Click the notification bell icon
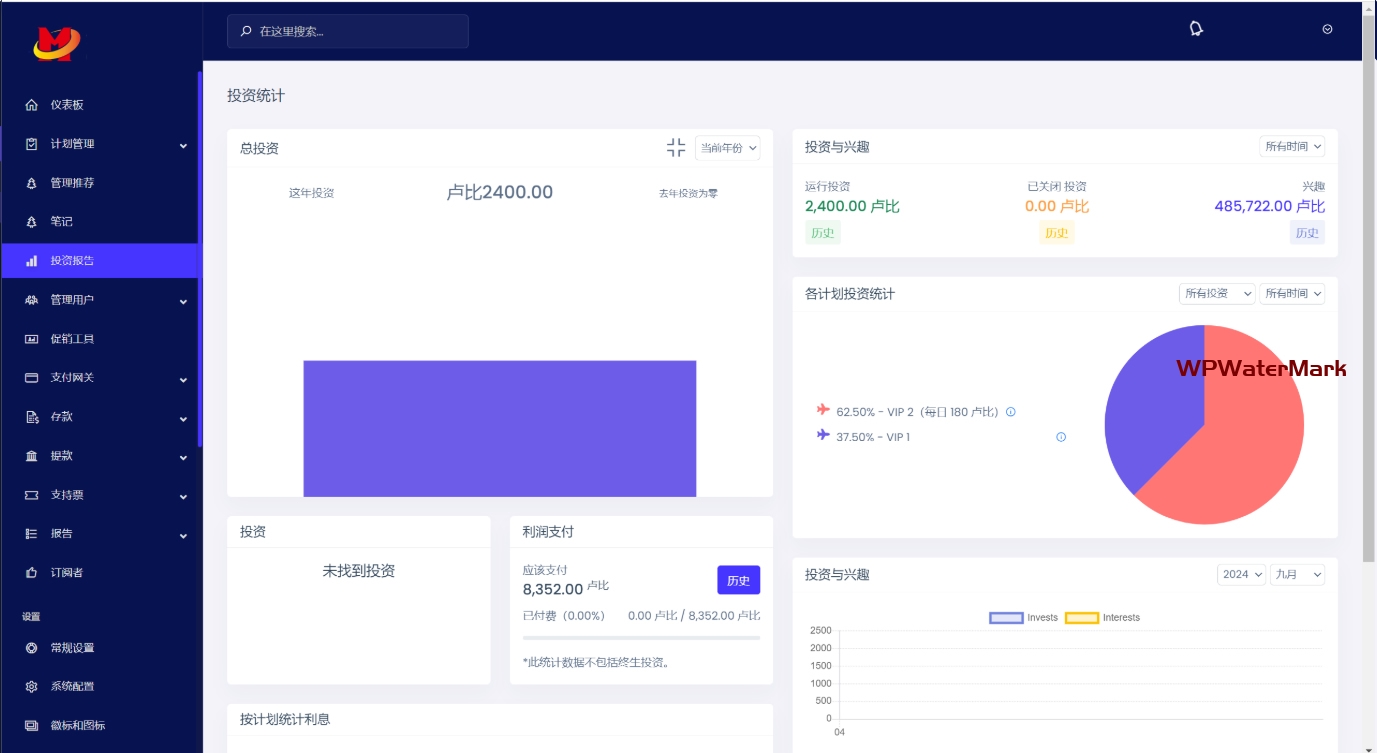This screenshot has height=753, width=1377. pos(1195,29)
